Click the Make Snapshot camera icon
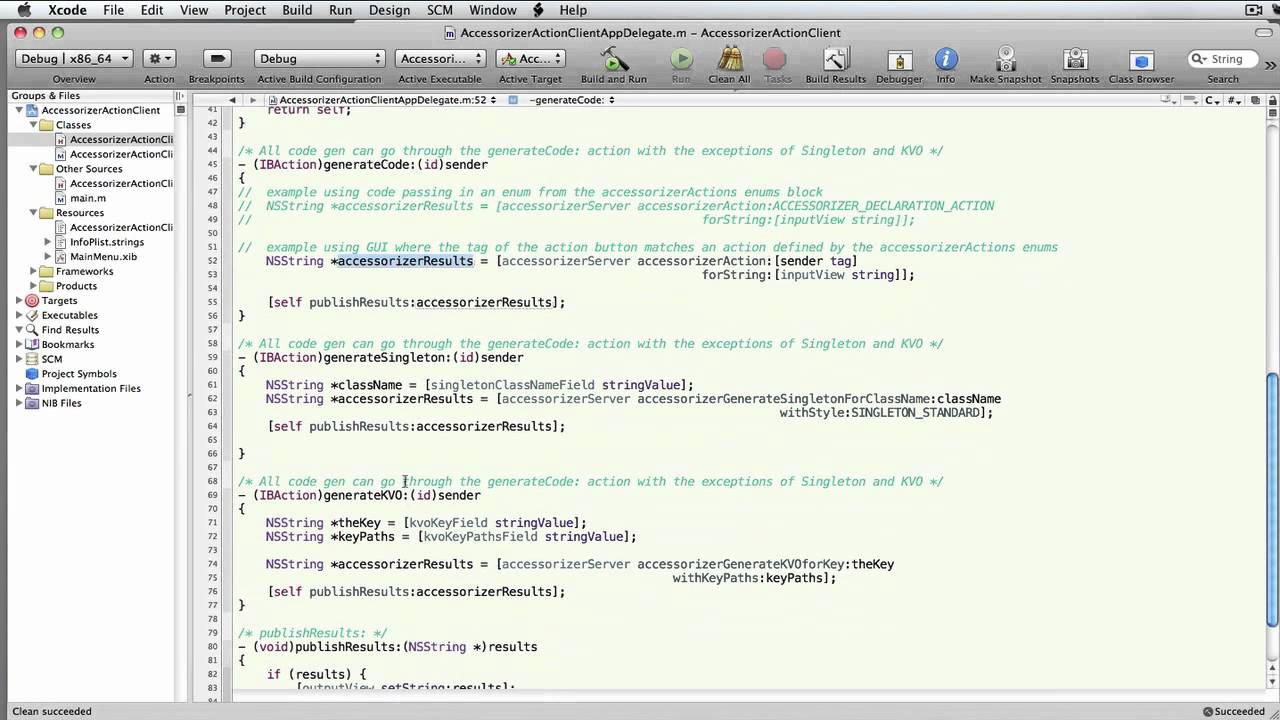Viewport: 1280px width, 720px height. pyautogui.click(x=1005, y=60)
